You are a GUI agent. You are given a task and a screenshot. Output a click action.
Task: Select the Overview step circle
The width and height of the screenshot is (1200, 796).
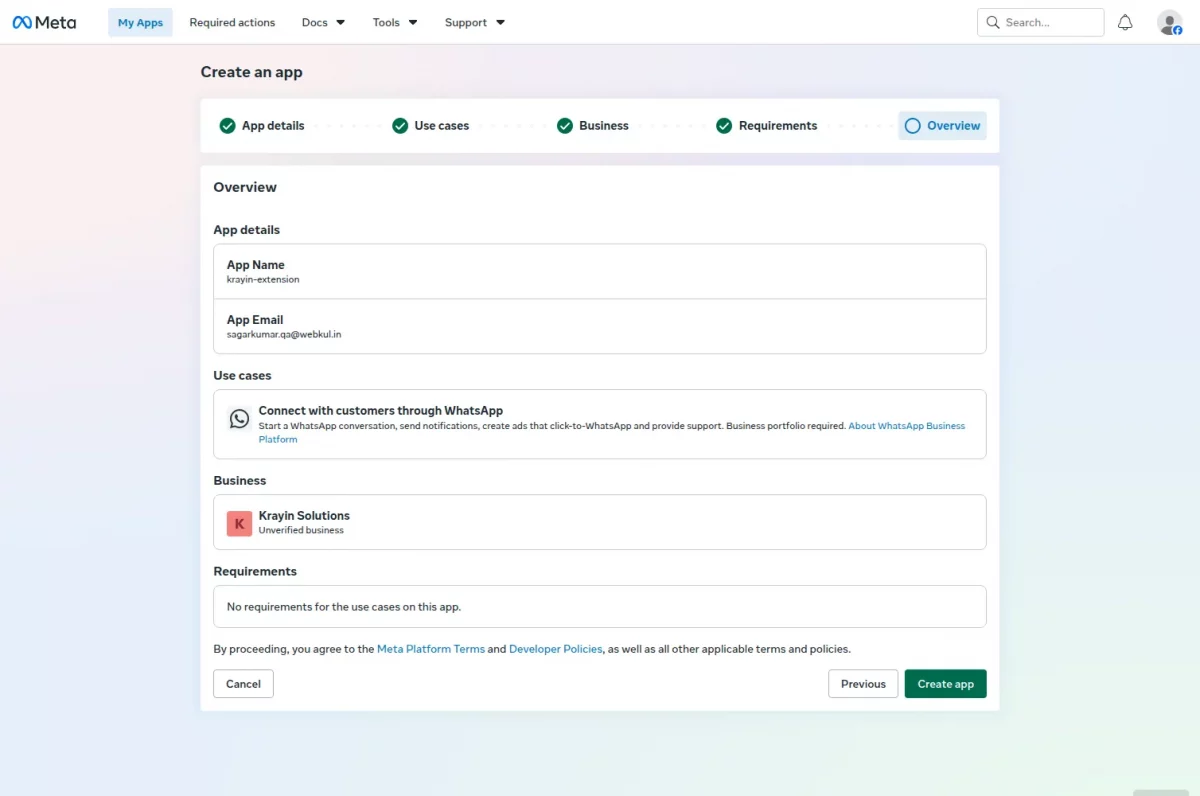912,126
